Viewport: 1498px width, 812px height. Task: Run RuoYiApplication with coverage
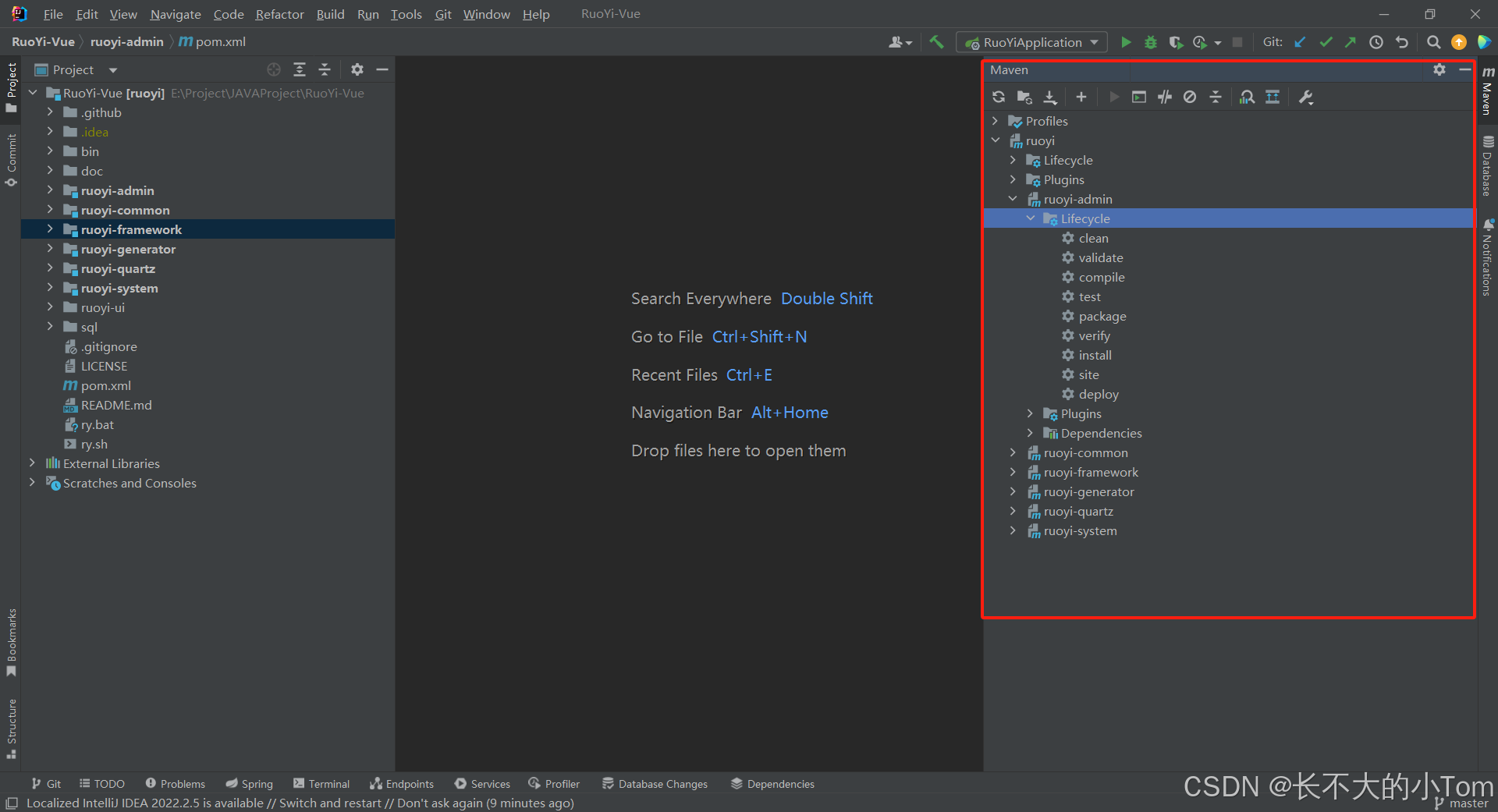[1176, 42]
